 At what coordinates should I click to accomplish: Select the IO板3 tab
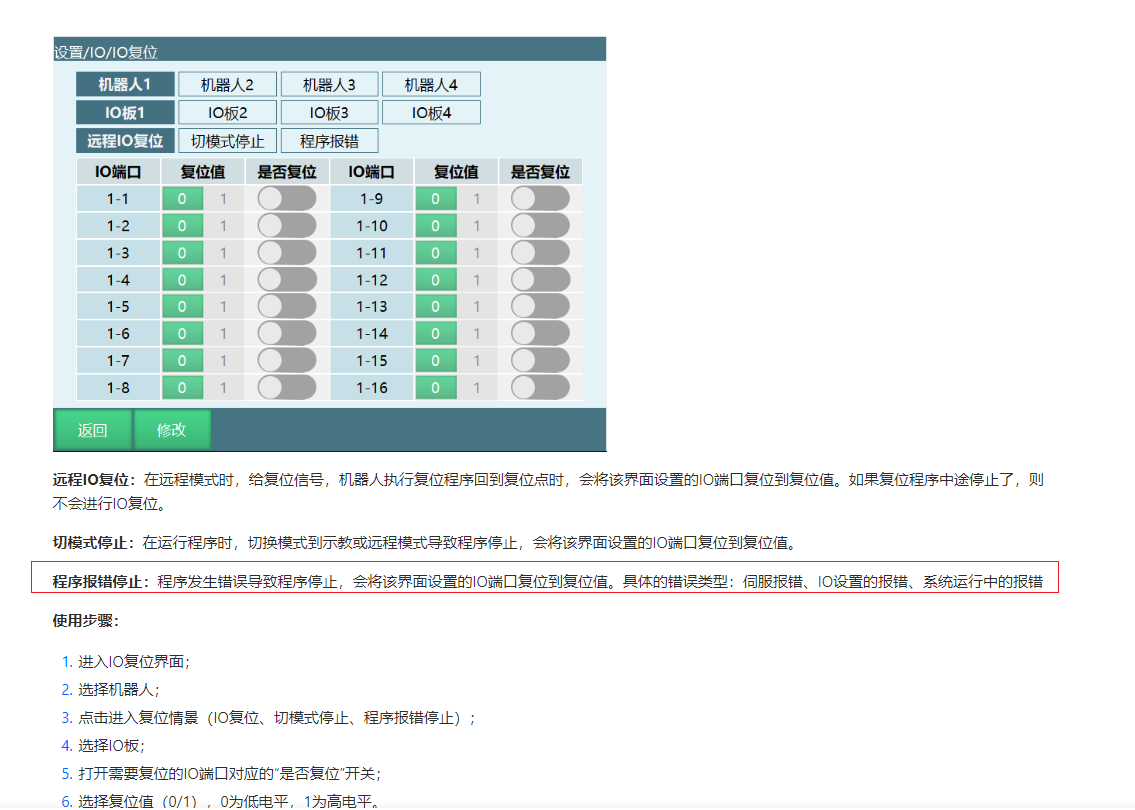point(329,113)
